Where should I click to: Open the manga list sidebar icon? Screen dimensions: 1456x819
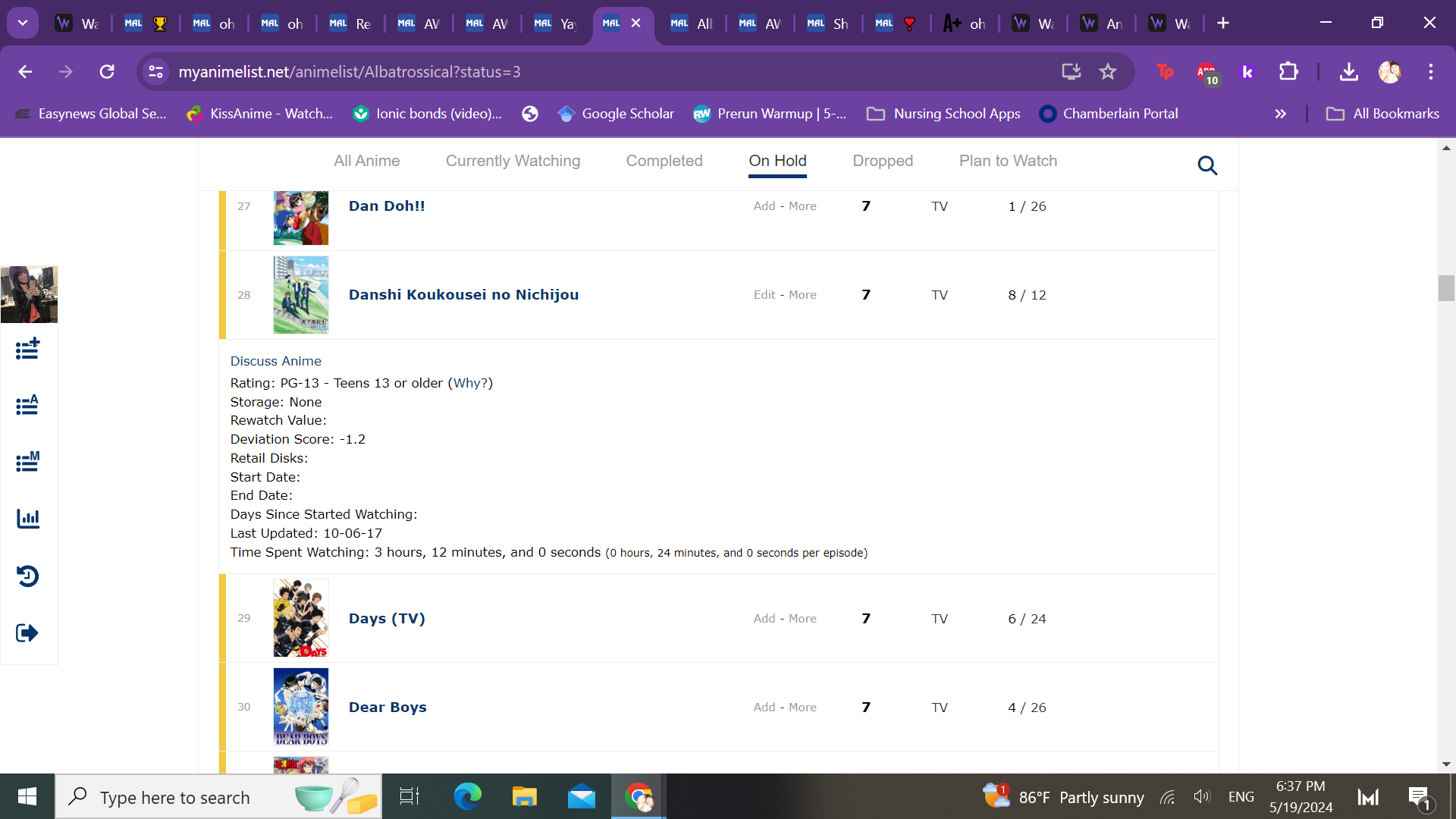pos(27,462)
